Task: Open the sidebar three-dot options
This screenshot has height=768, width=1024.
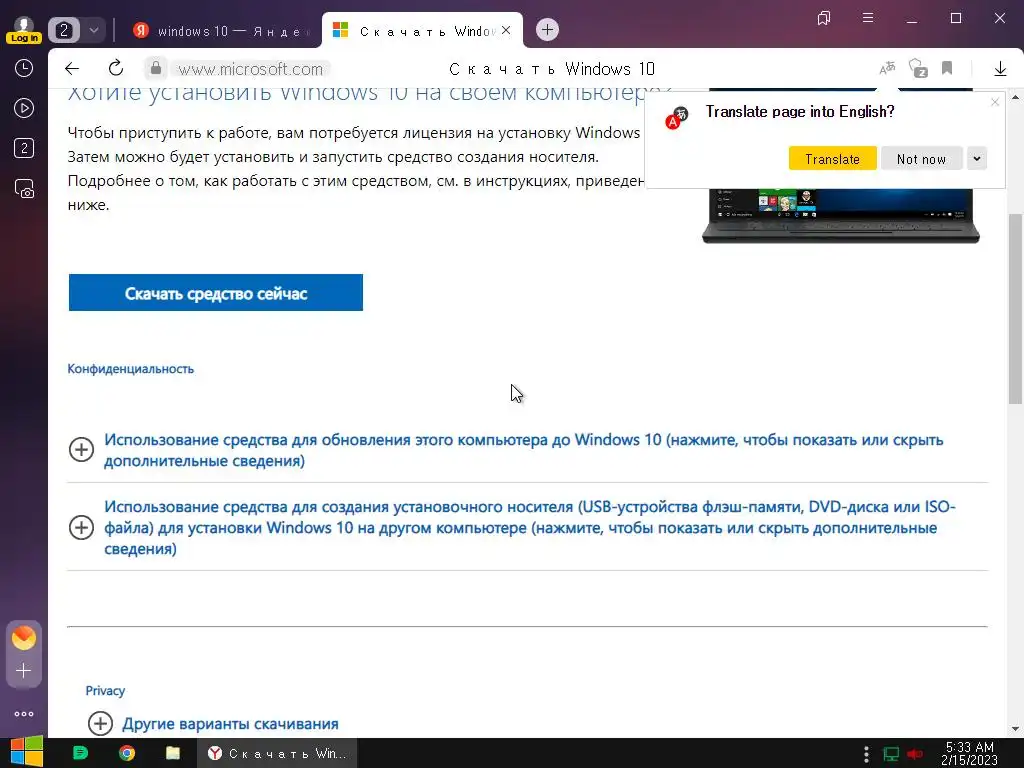Action: coord(24,714)
